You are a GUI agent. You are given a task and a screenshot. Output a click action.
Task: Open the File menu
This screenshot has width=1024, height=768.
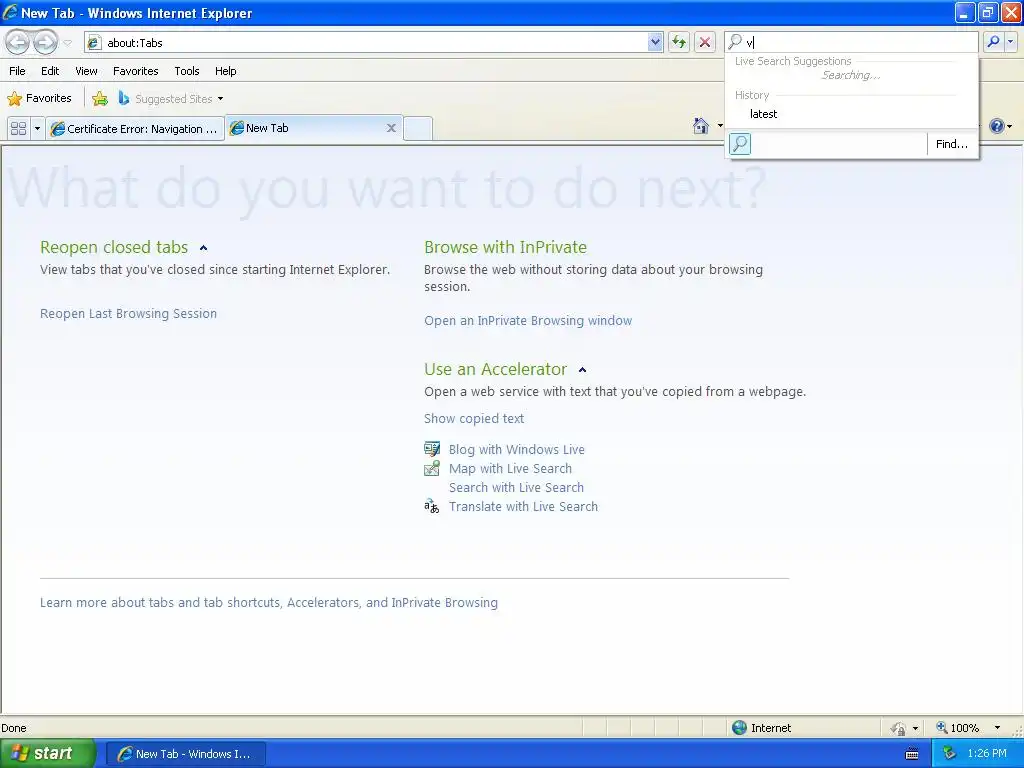point(18,71)
